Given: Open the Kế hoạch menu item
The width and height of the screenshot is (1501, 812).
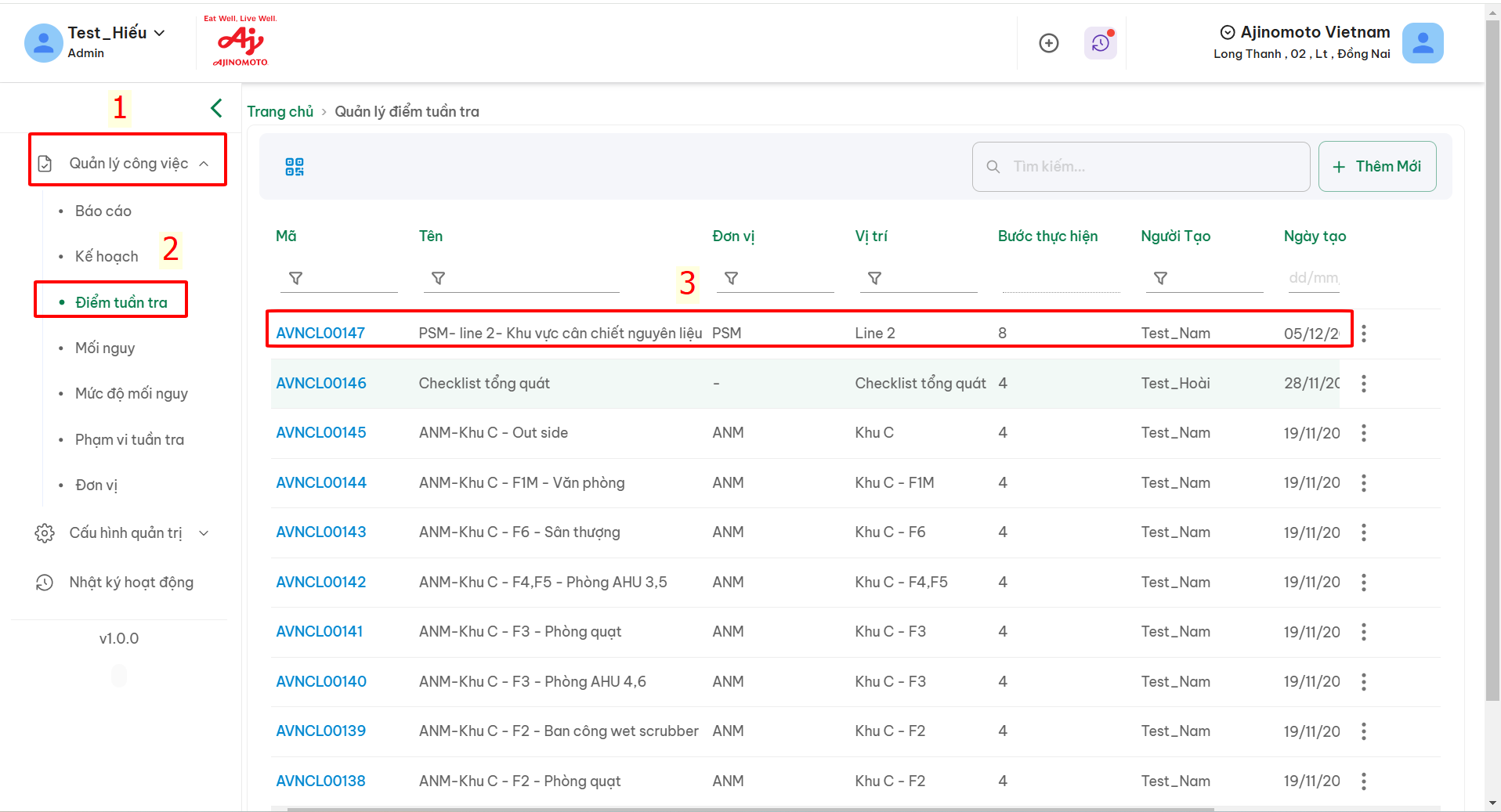Looking at the screenshot, I should click(107, 257).
